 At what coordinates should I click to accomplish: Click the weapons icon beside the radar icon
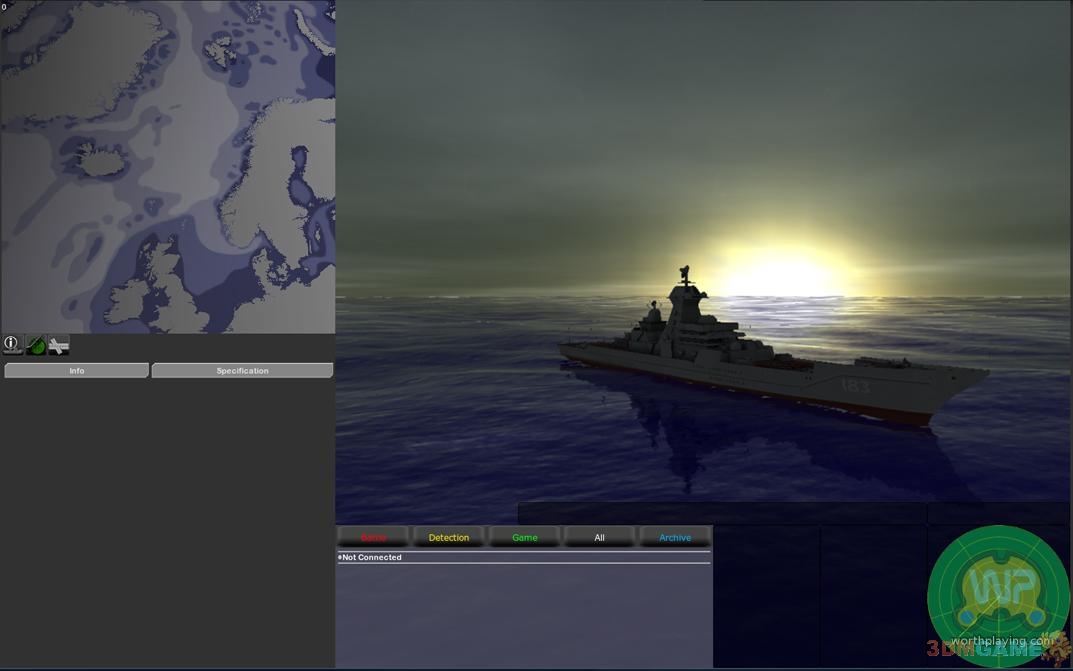(x=59, y=347)
